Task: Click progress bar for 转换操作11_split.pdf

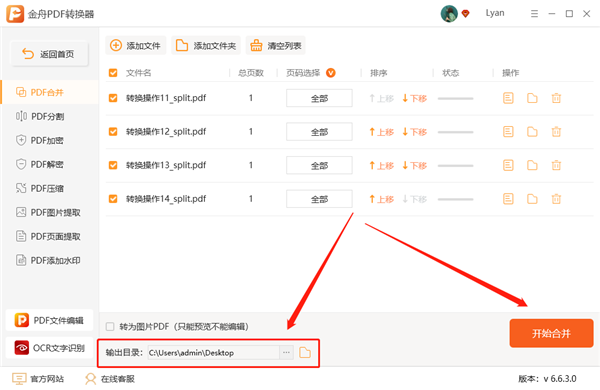Action: click(456, 99)
